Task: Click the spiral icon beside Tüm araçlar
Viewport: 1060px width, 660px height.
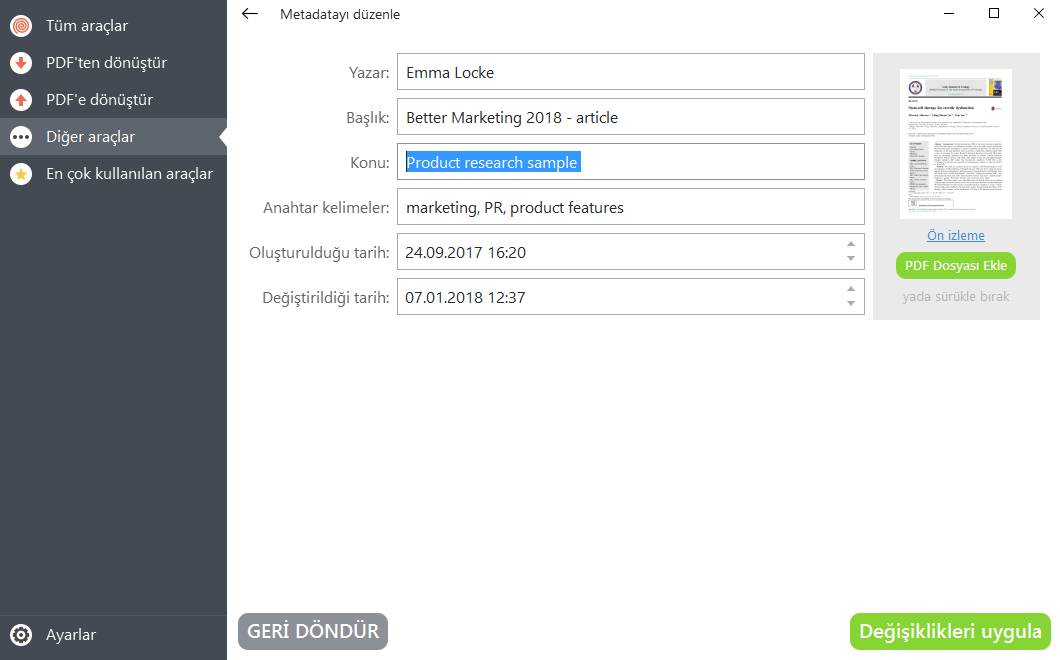Action: point(20,26)
